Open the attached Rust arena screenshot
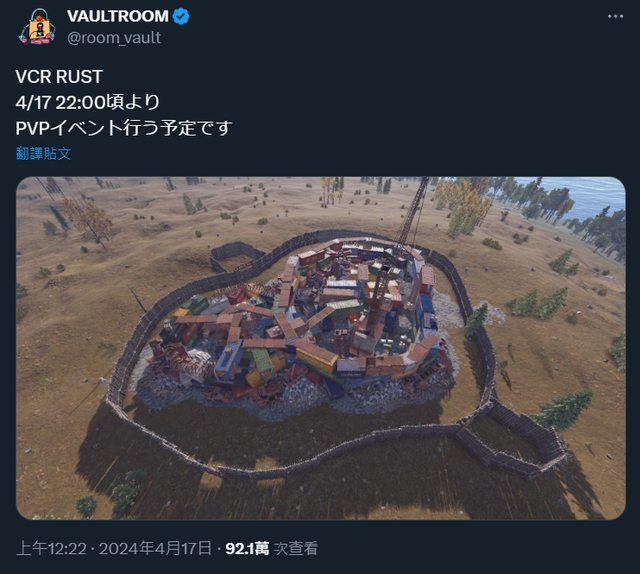Screen dimensions: 640x574 click(x=320, y=348)
